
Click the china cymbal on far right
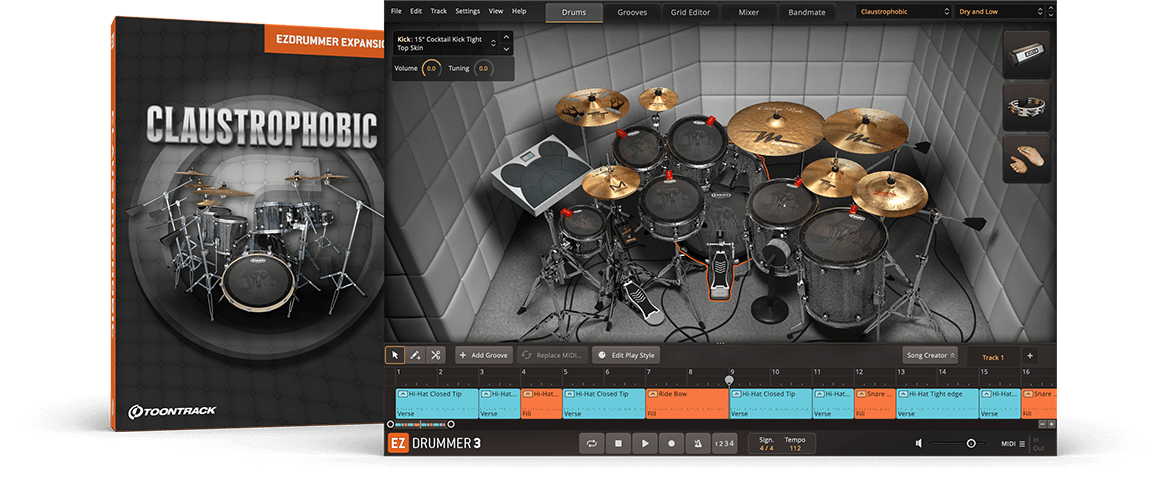click(x=890, y=193)
